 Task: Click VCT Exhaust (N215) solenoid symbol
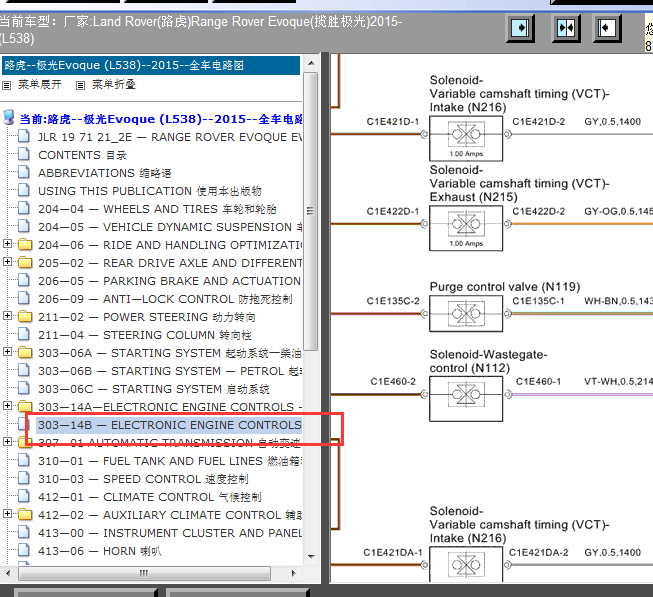pos(466,228)
